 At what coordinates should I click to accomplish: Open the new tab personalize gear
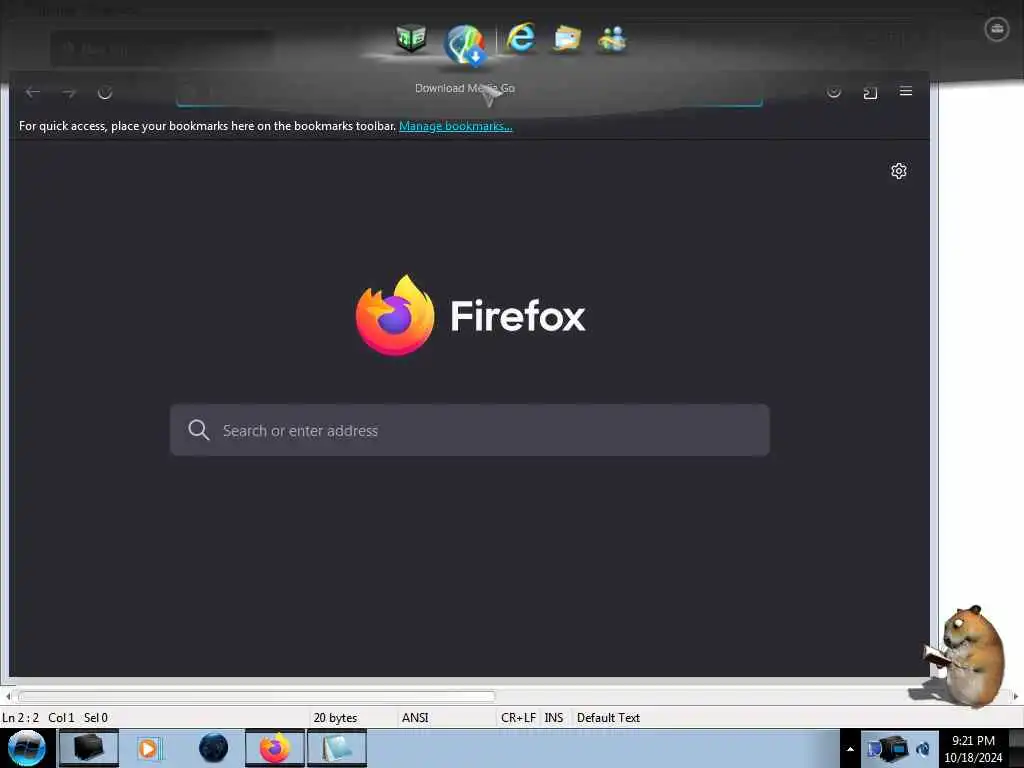pos(899,171)
